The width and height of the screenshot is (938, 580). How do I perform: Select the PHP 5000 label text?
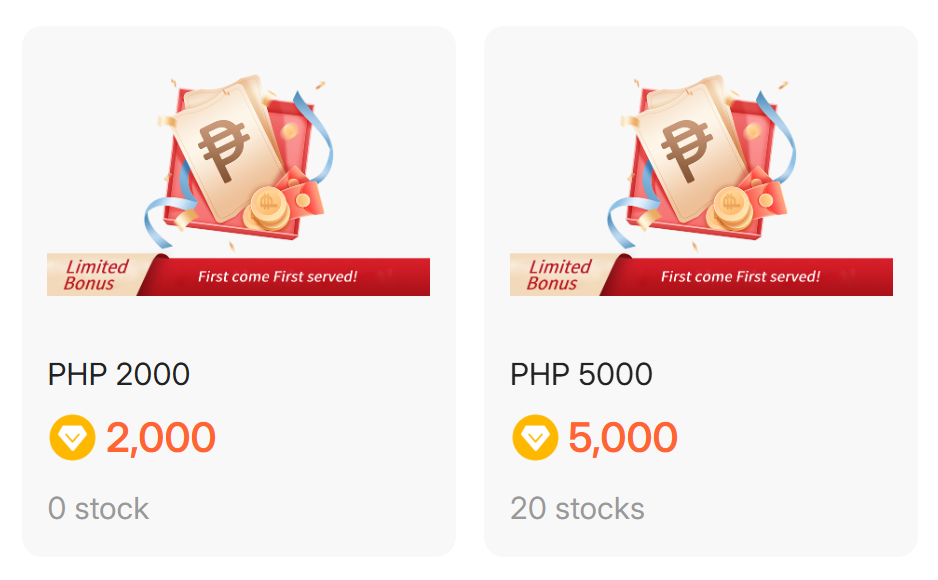pos(582,374)
